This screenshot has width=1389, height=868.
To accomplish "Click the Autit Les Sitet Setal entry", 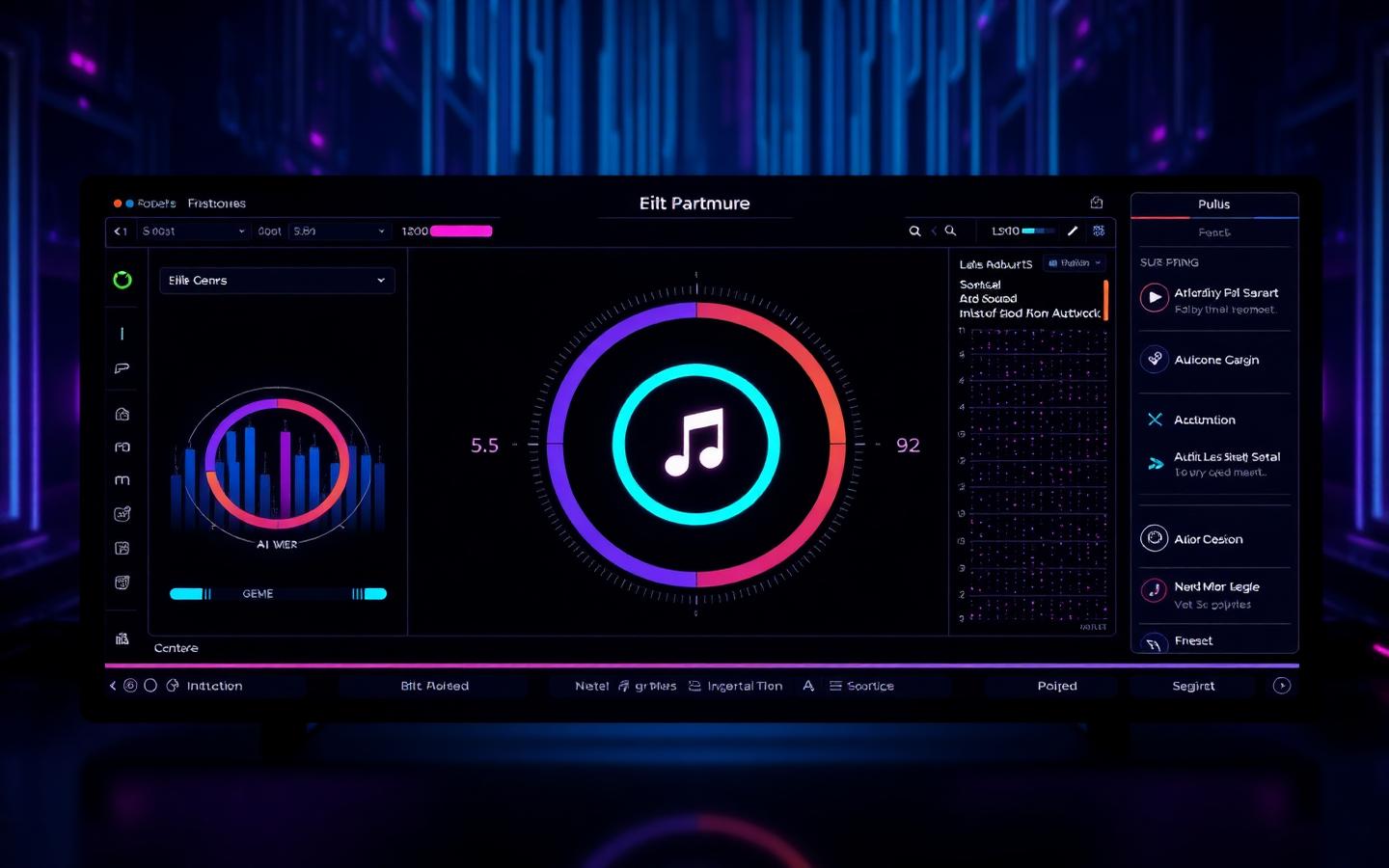I will [x=1227, y=456].
